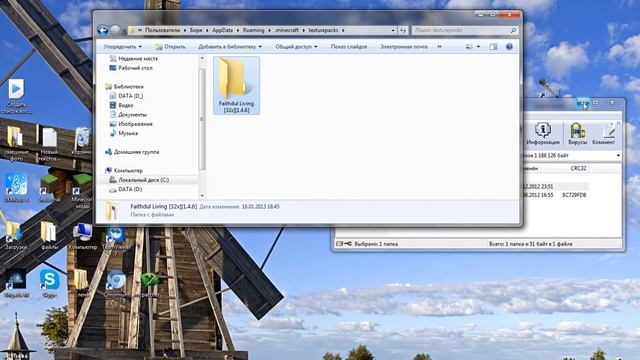Click the Выбрано: 1 папка status text
Image resolution: width=640 pixels, height=360 pixels.
(x=376, y=244)
